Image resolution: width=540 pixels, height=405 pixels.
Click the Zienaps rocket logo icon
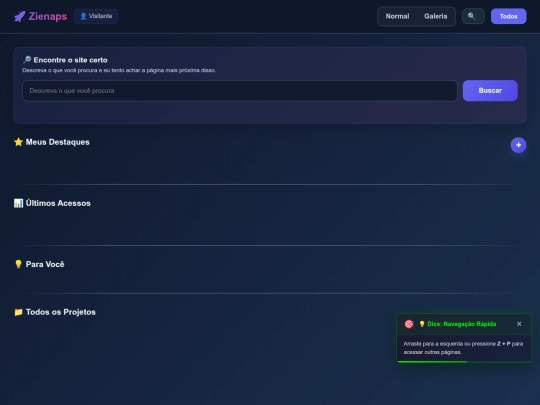click(x=20, y=16)
